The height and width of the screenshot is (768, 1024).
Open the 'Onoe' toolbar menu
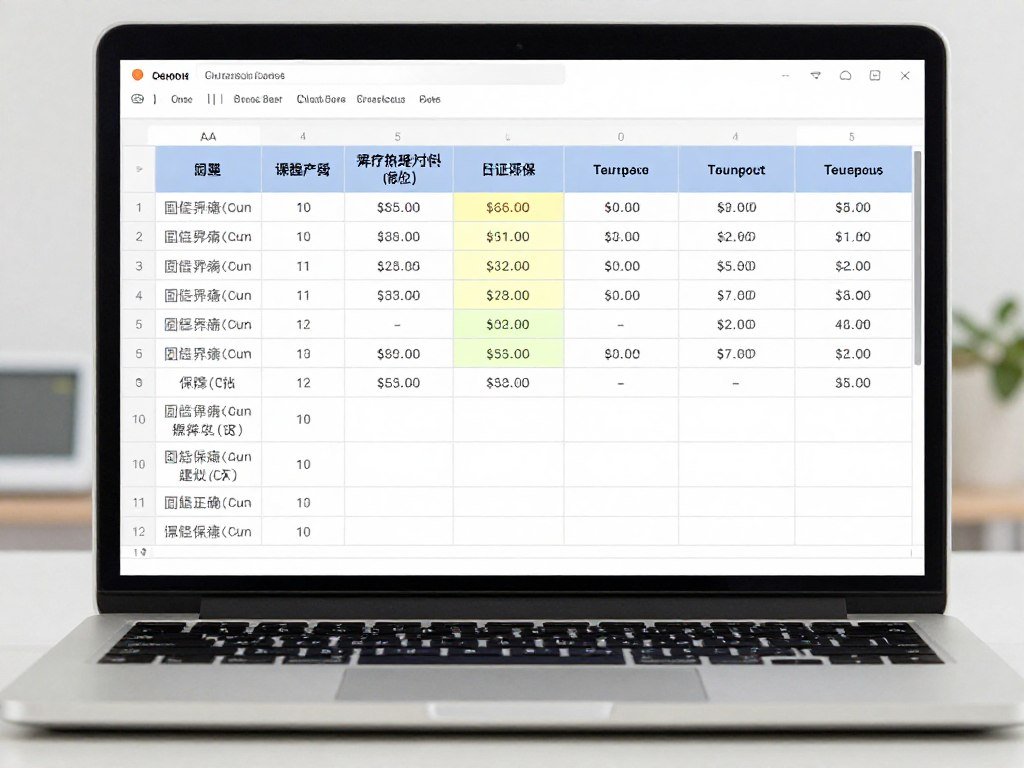coord(182,99)
